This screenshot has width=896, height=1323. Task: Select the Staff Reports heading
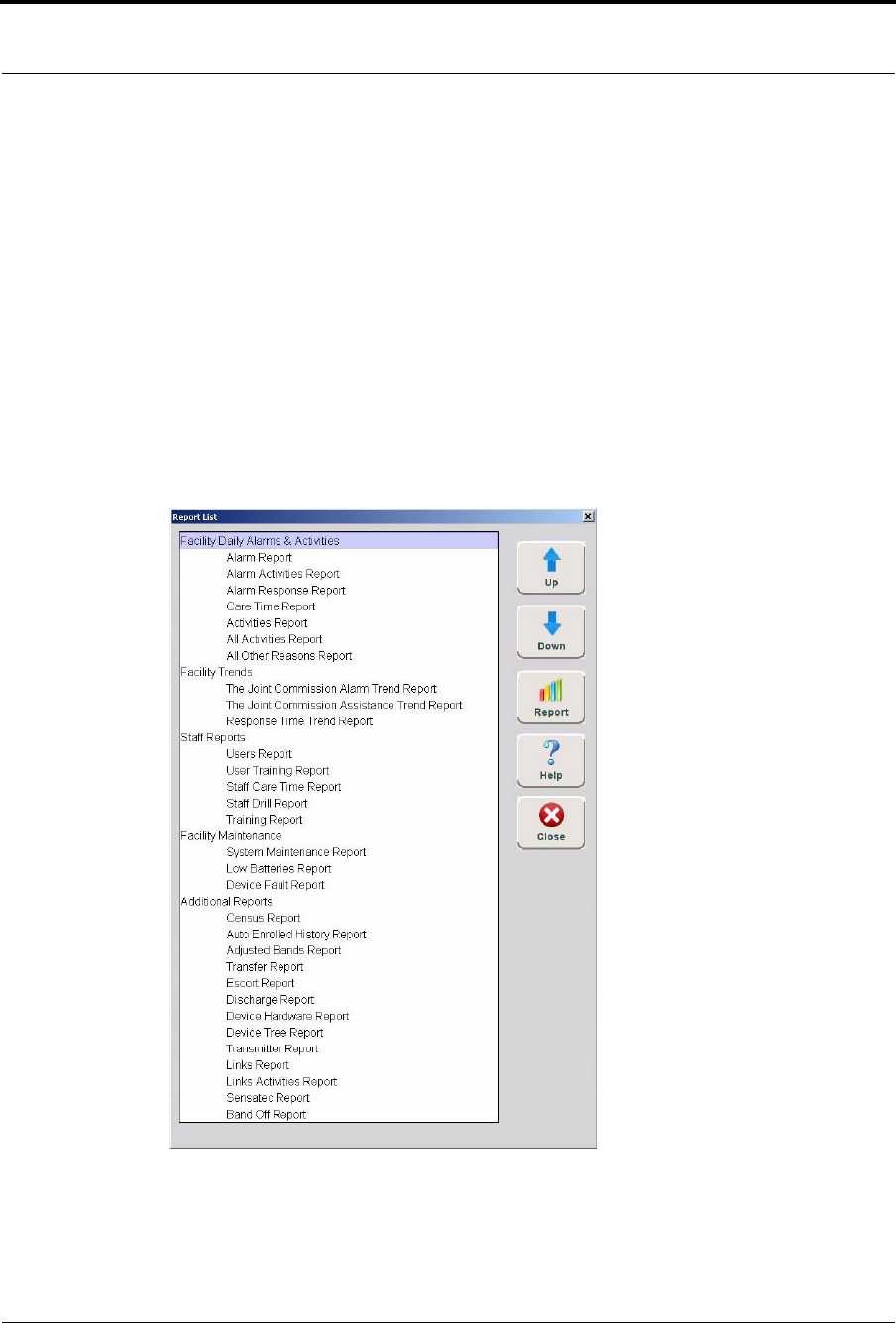[x=212, y=738]
